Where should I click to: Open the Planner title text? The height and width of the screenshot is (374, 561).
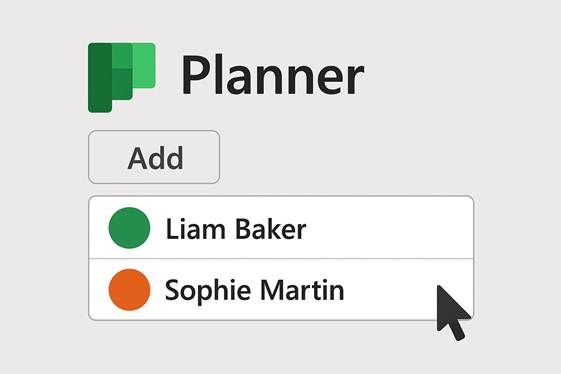coord(273,75)
